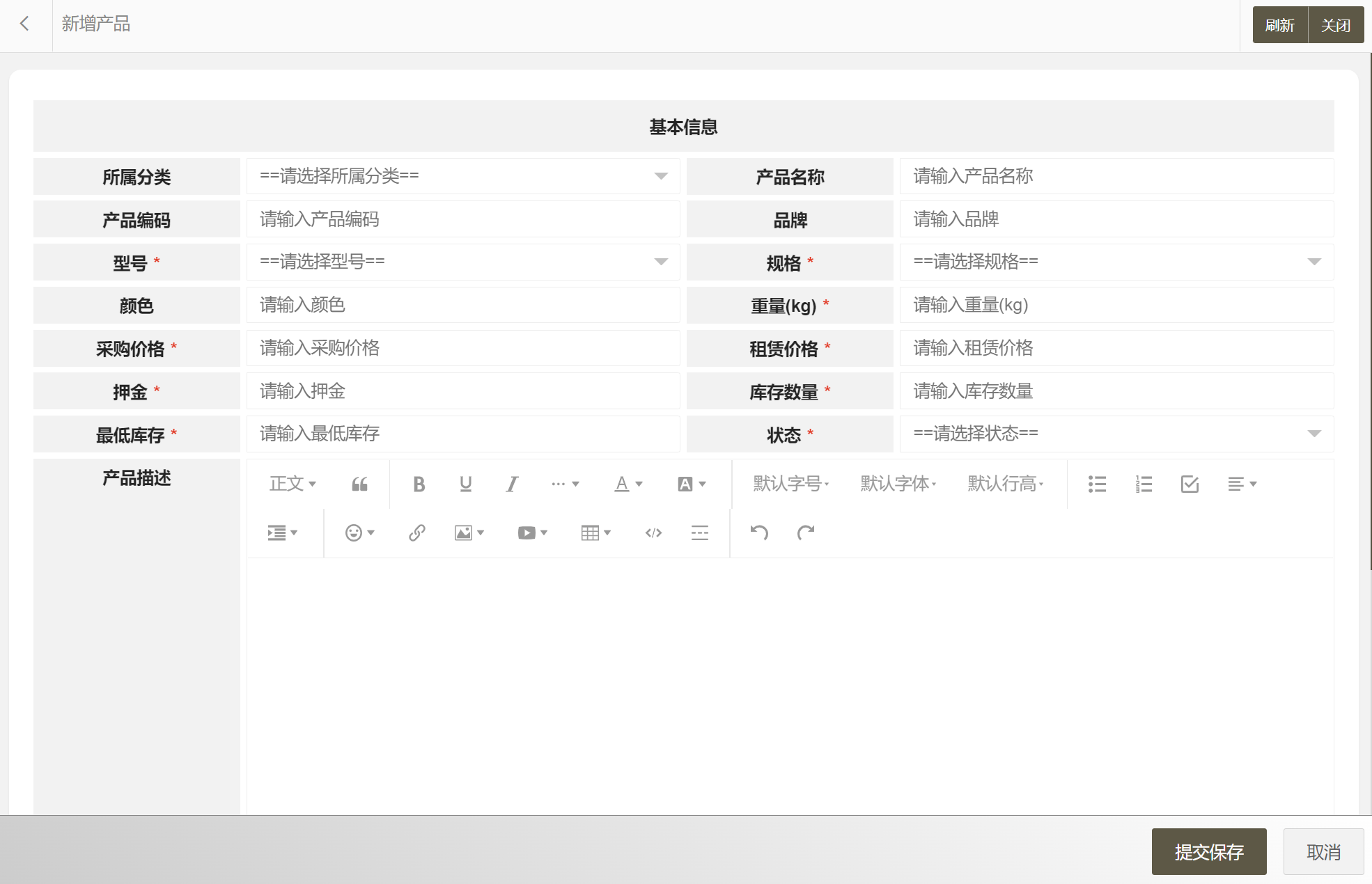Click the 产品名称 input field
Screen dimensions: 1372x884
pos(1116,176)
